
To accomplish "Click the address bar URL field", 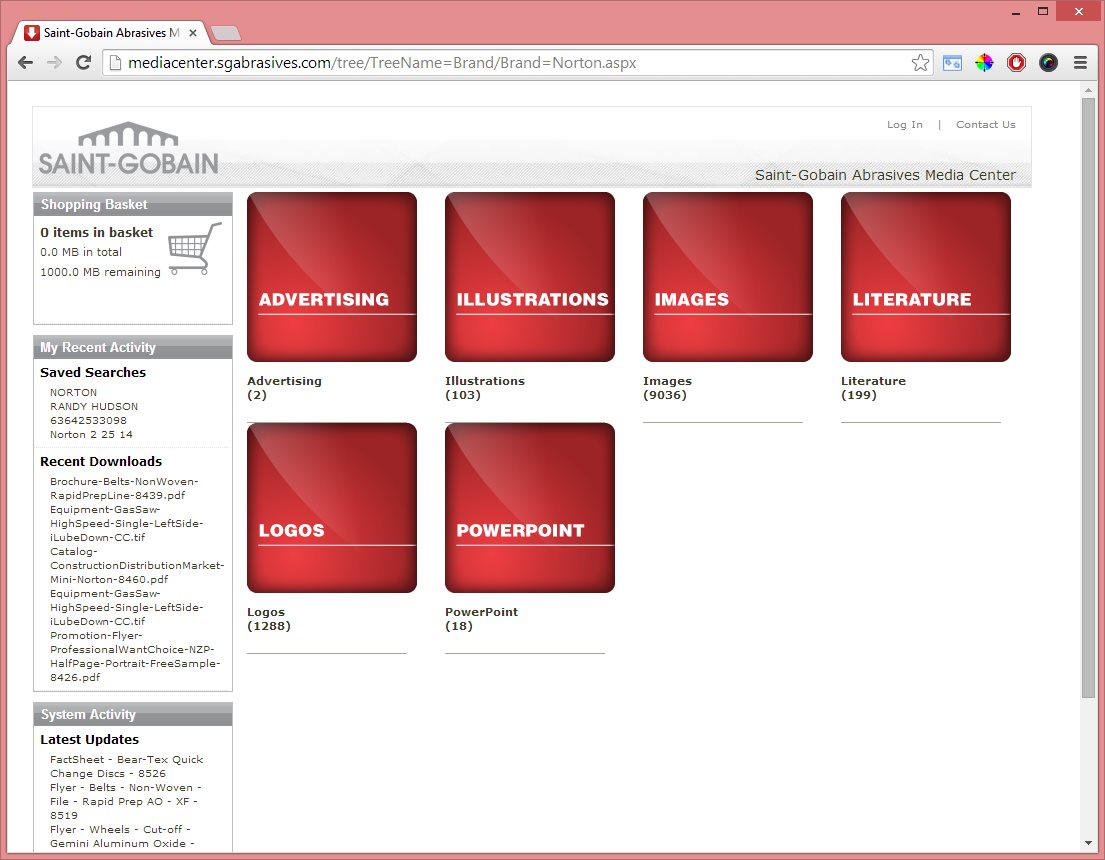I will [517, 63].
